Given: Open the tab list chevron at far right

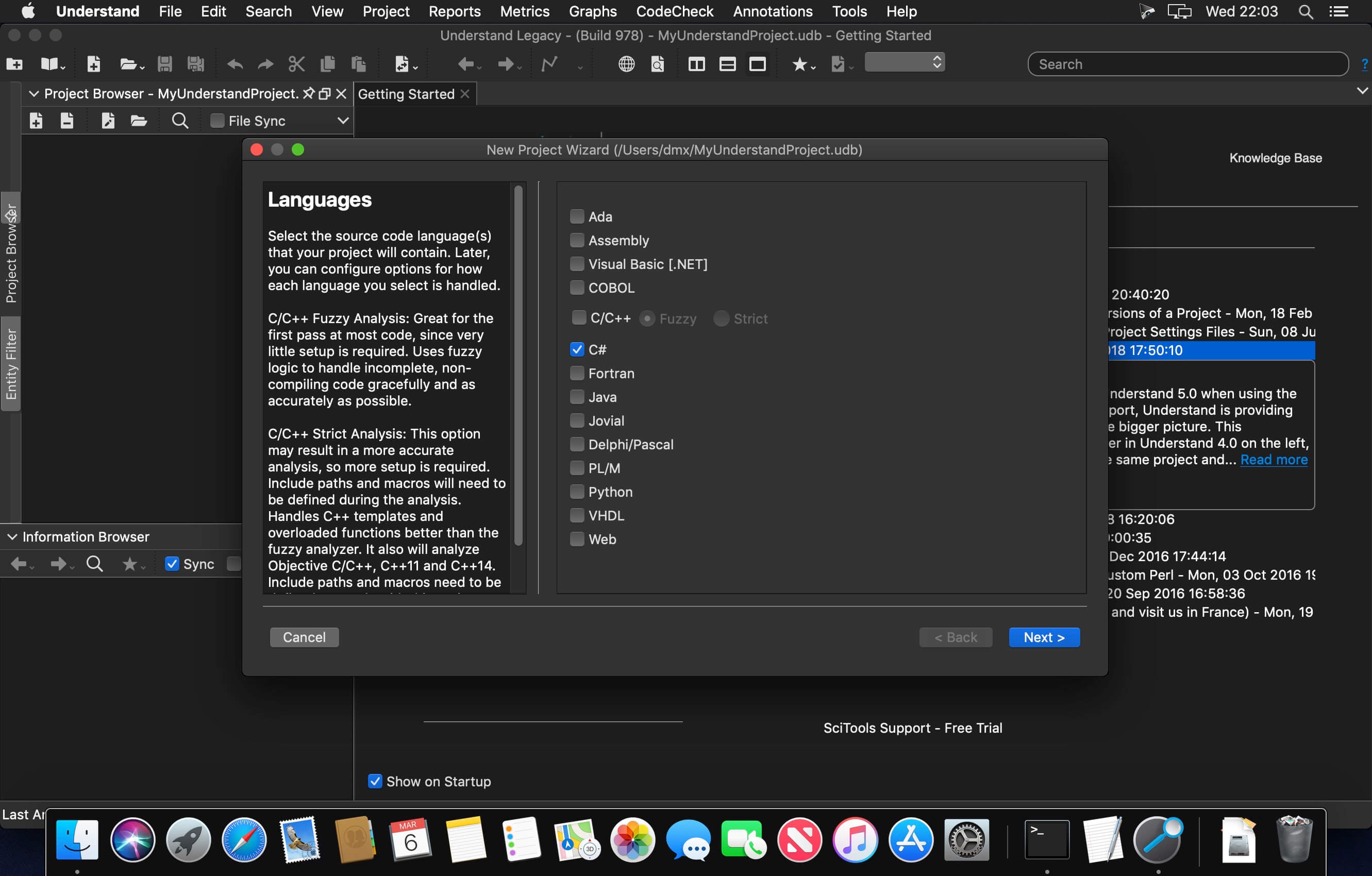Looking at the screenshot, I should point(1362,91).
